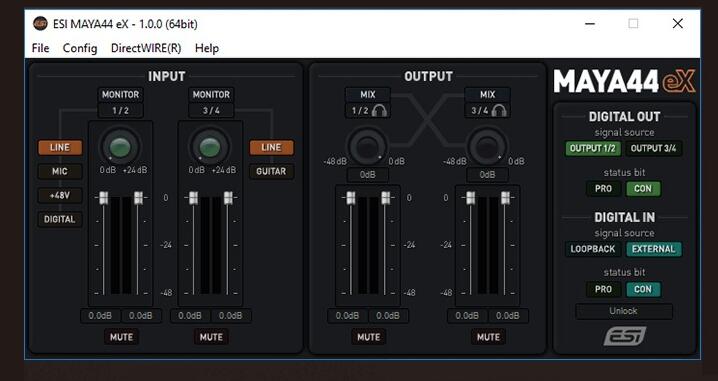
Task: Set digital out status bit to PRO
Action: (x=604, y=189)
